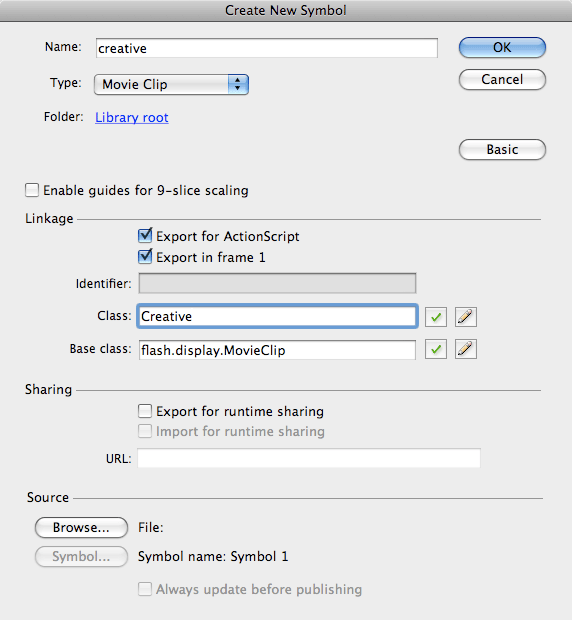Edit the Class definition with the pencil icon
The height and width of the screenshot is (620, 572).
(x=466, y=317)
